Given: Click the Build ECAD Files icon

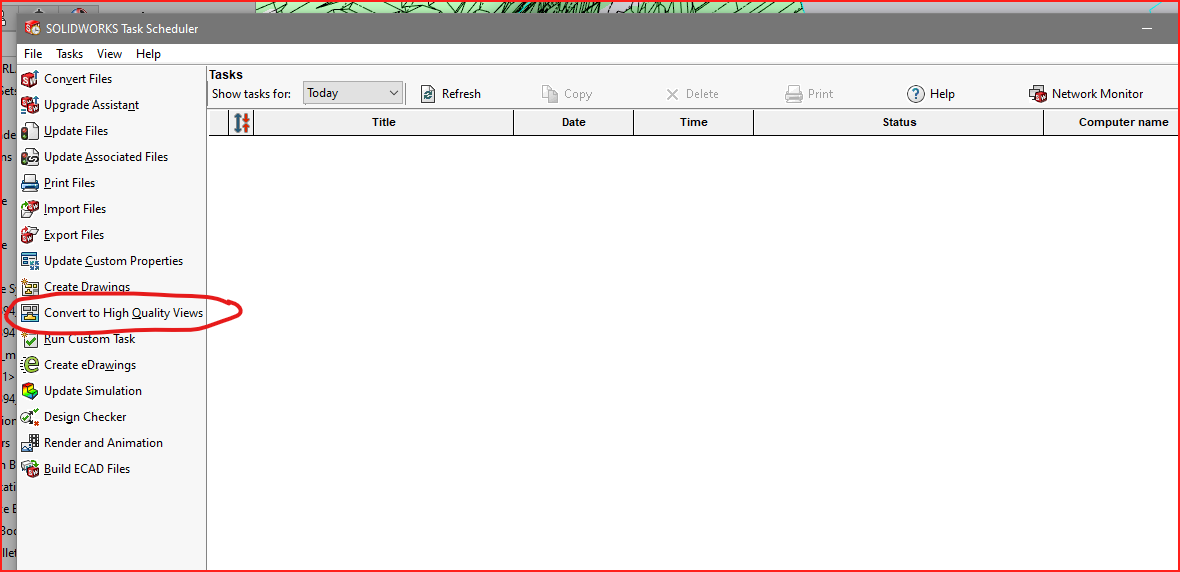Looking at the screenshot, I should tap(29, 469).
